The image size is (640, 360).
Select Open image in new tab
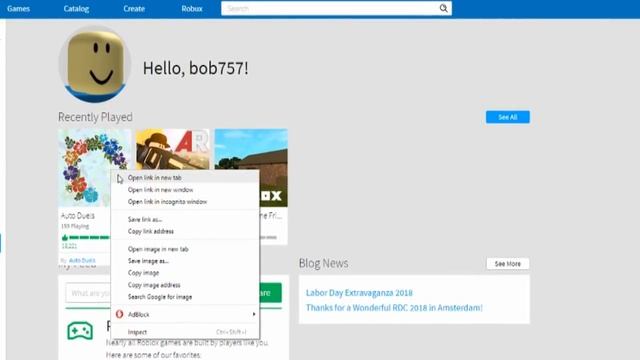185,249
